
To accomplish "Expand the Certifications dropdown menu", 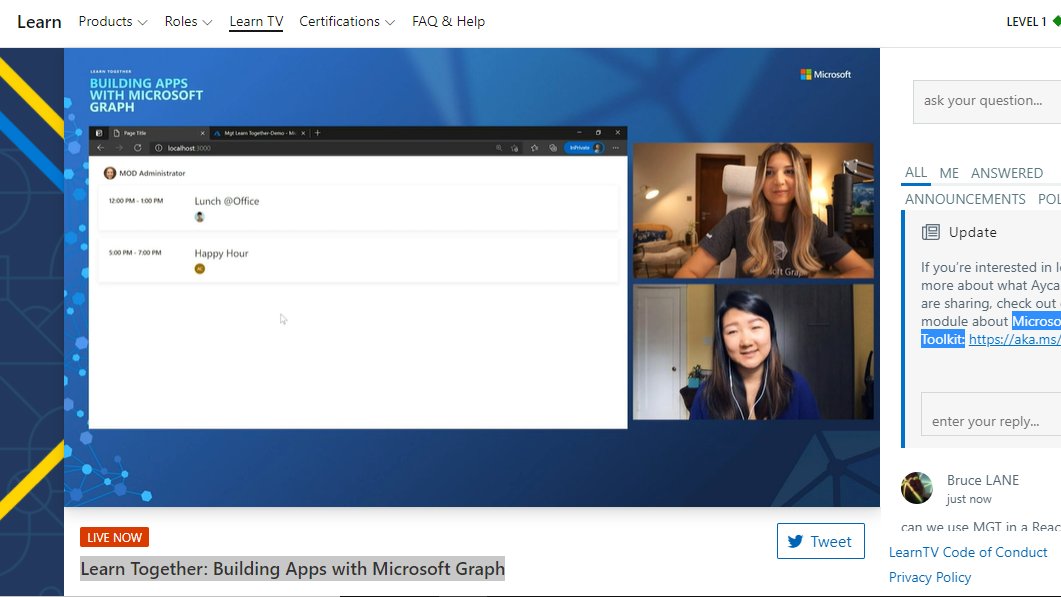I will pyautogui.click(x=346, y=22).
